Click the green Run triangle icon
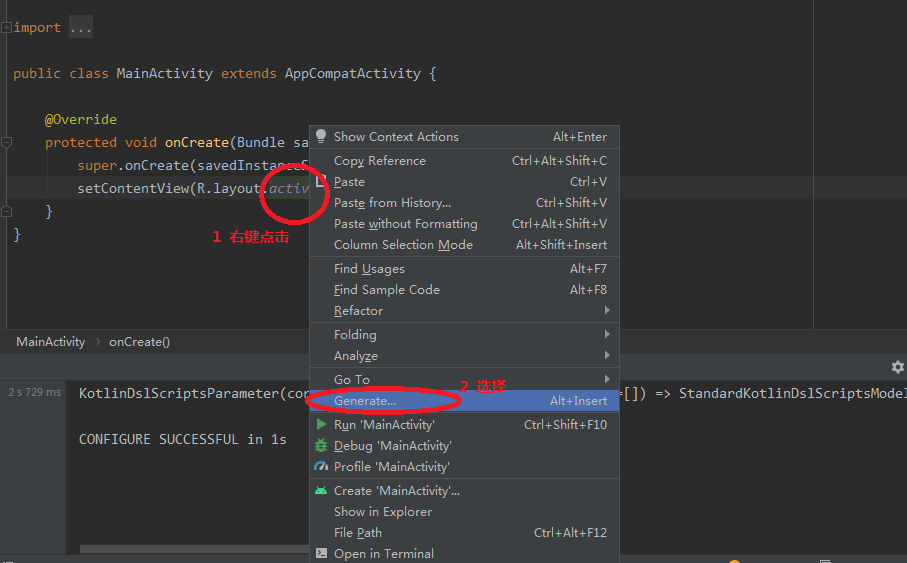Image resolution: width=907 pixels, height=563 pixels. 321,424
